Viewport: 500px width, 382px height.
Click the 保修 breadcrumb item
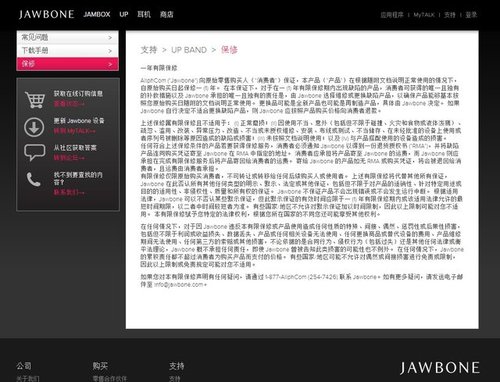229,50
